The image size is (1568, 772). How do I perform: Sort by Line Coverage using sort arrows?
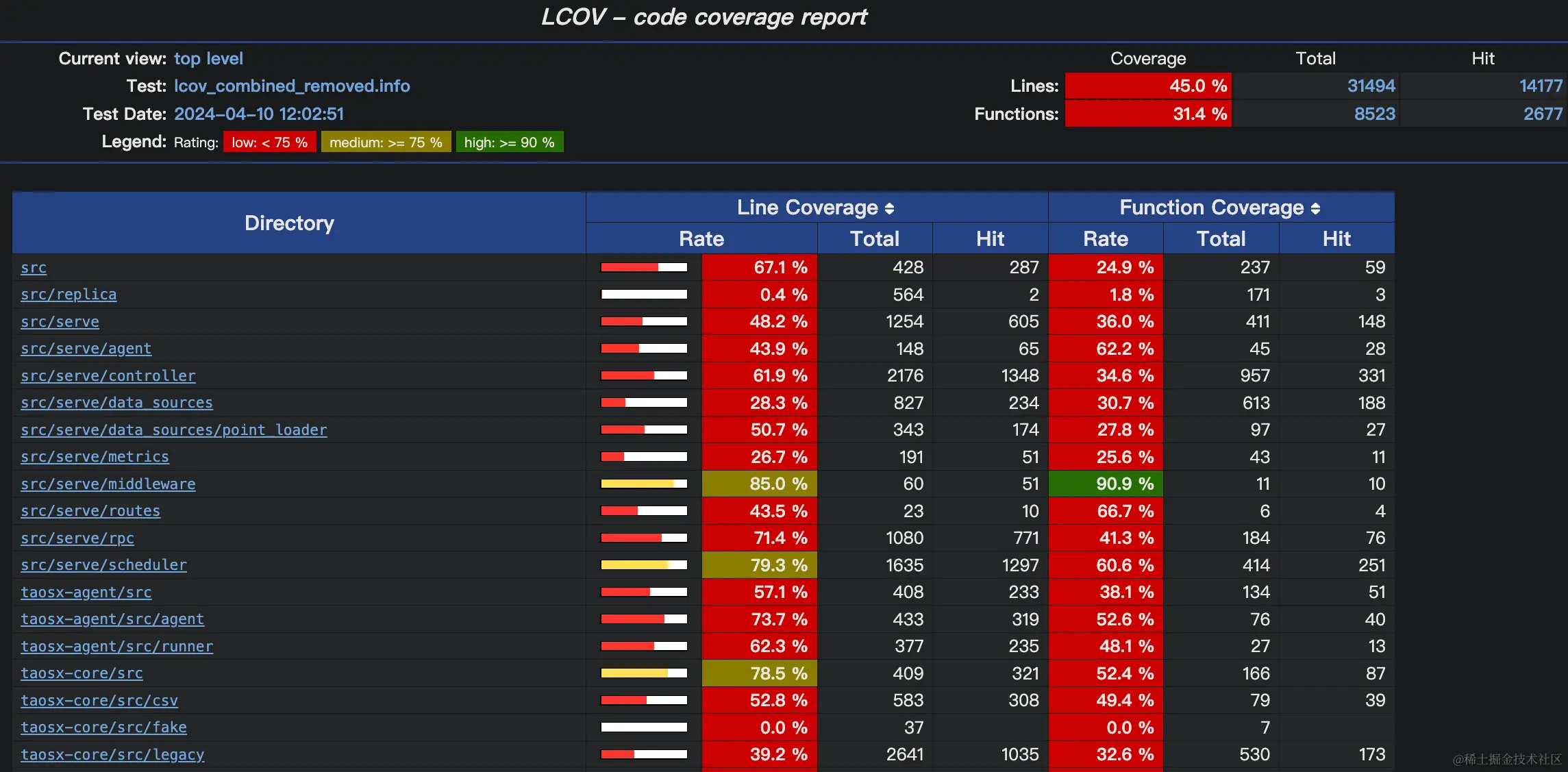pos(889,208)
